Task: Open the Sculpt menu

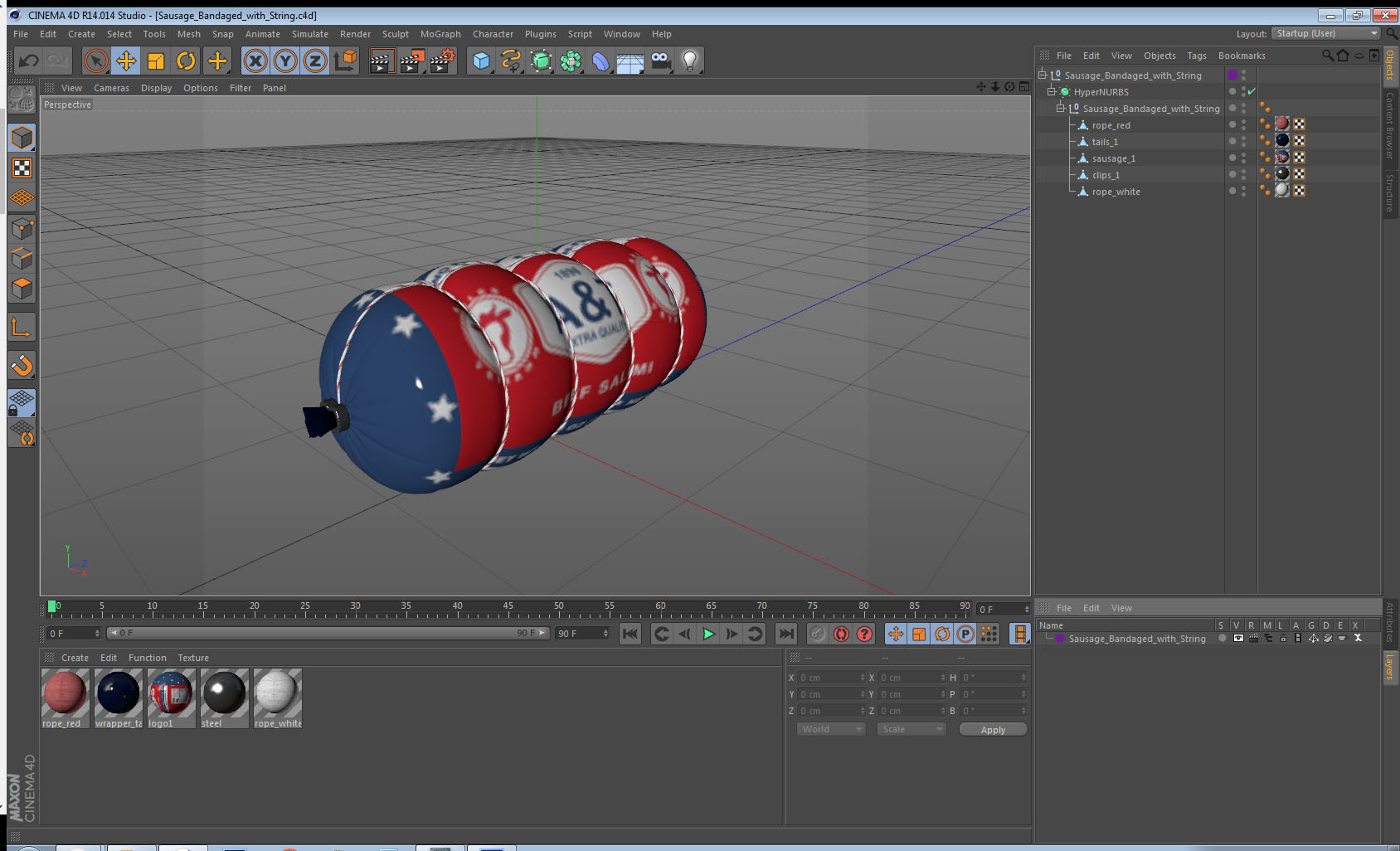Action: [395, 34]
